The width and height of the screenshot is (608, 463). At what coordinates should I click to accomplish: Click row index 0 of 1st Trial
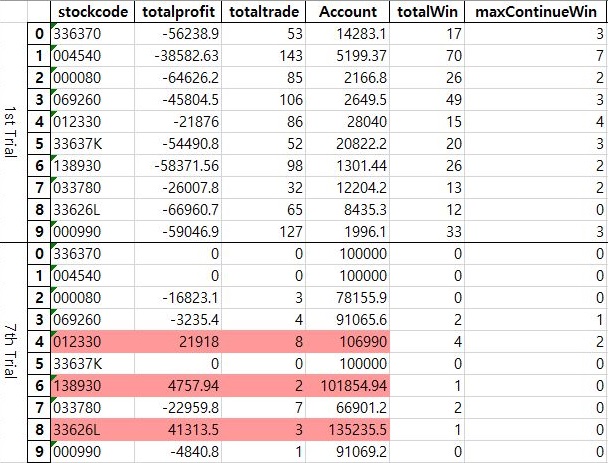tap(39, 34)
